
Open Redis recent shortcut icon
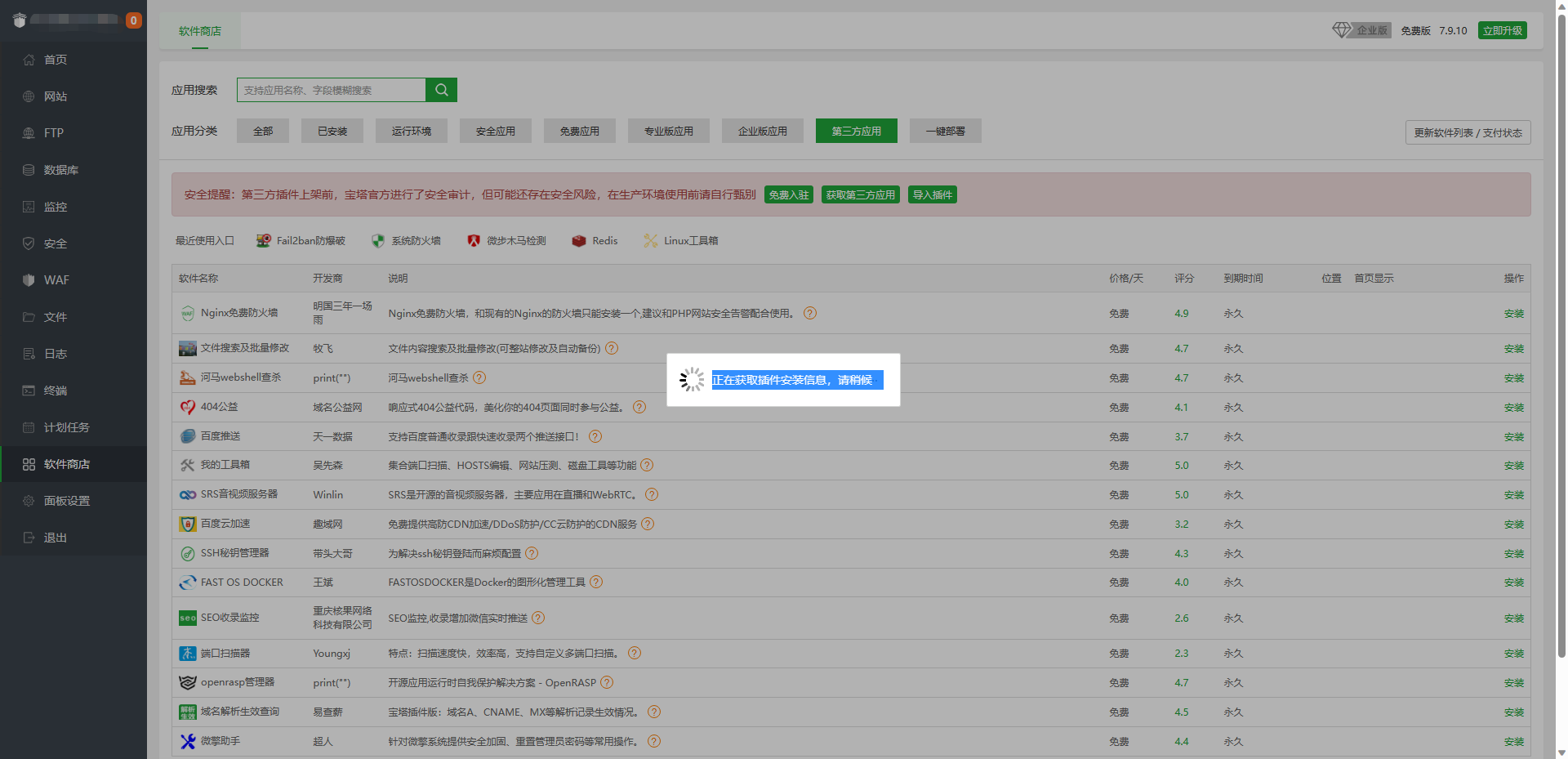(579, 241)
